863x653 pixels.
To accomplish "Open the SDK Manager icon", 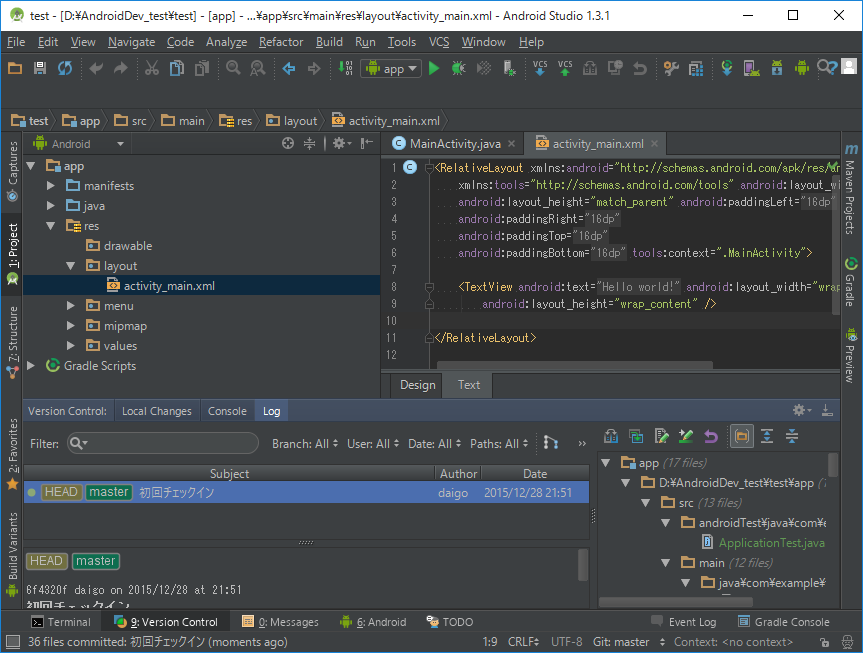I will tap(777, 68).
